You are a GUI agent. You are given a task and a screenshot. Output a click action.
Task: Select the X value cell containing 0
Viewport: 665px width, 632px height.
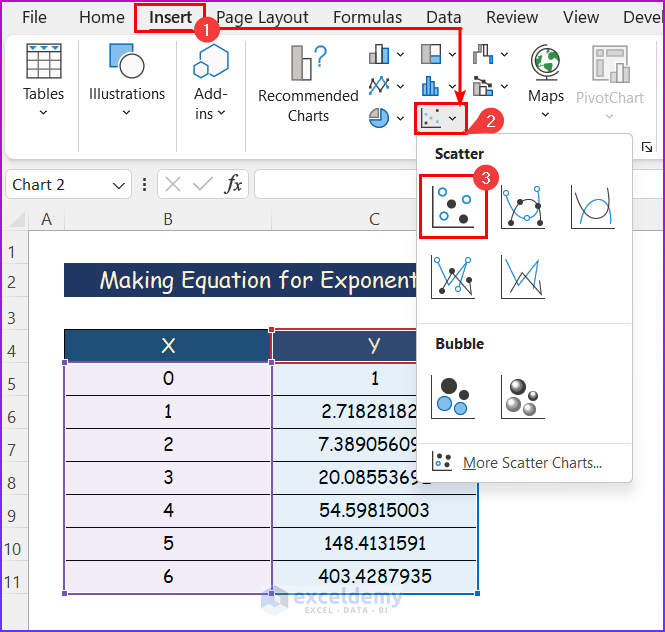[168, 379]
